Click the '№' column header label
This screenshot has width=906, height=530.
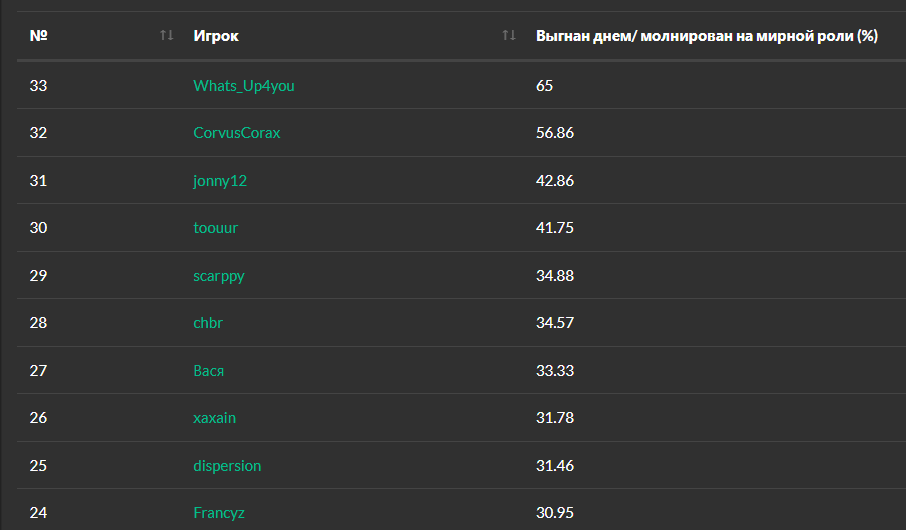[39, 36]
